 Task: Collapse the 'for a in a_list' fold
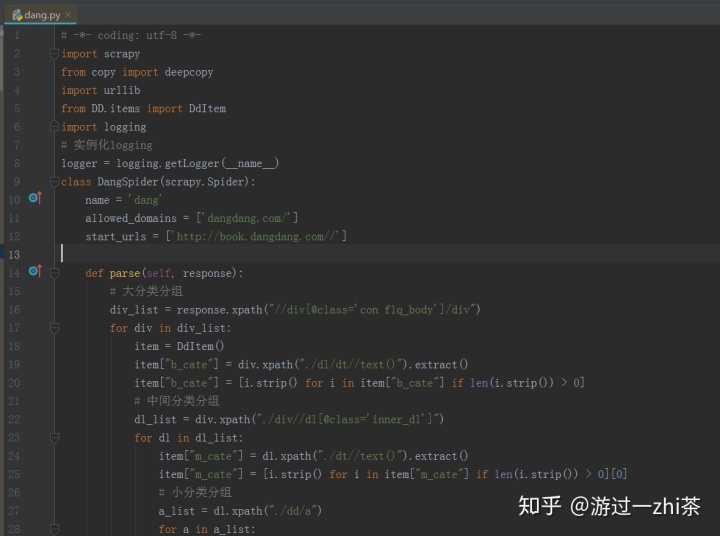[54, 529]
